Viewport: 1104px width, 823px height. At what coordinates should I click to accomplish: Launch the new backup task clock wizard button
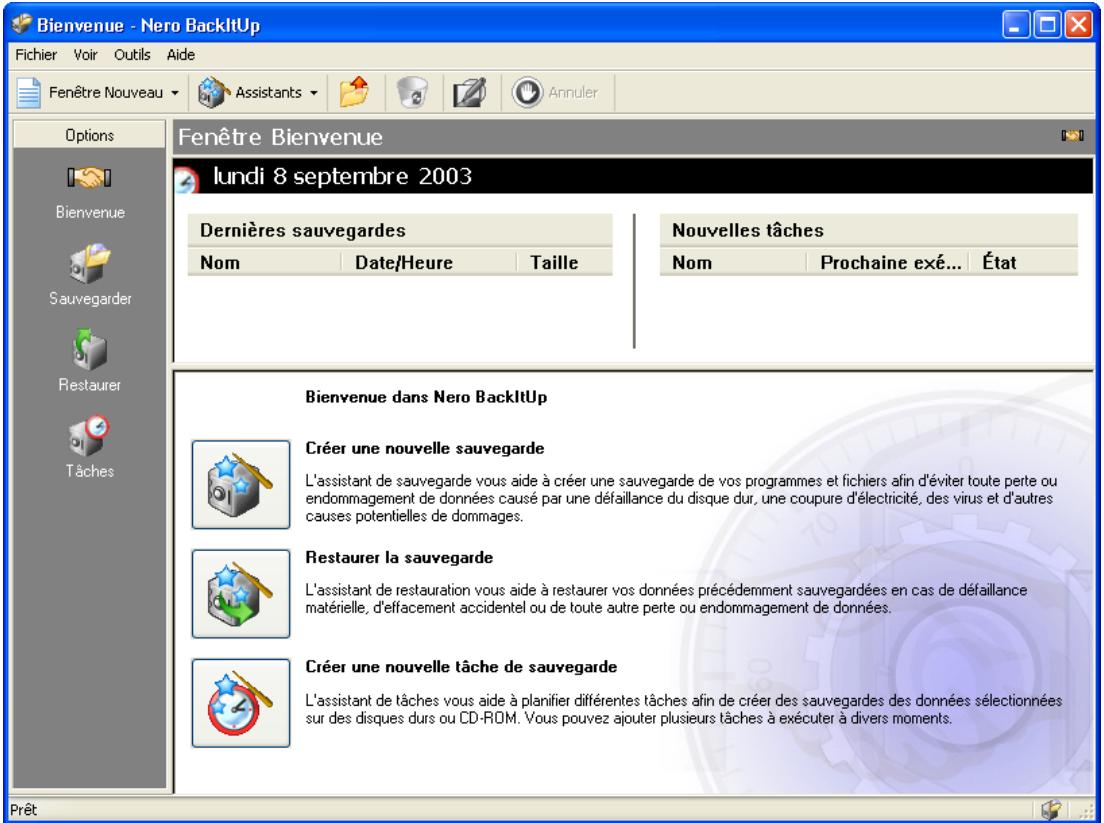[241, 703]
